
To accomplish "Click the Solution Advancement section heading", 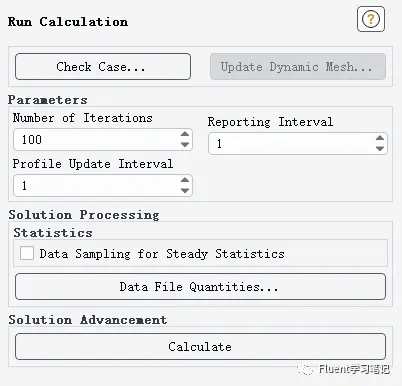I will [88, 320].
